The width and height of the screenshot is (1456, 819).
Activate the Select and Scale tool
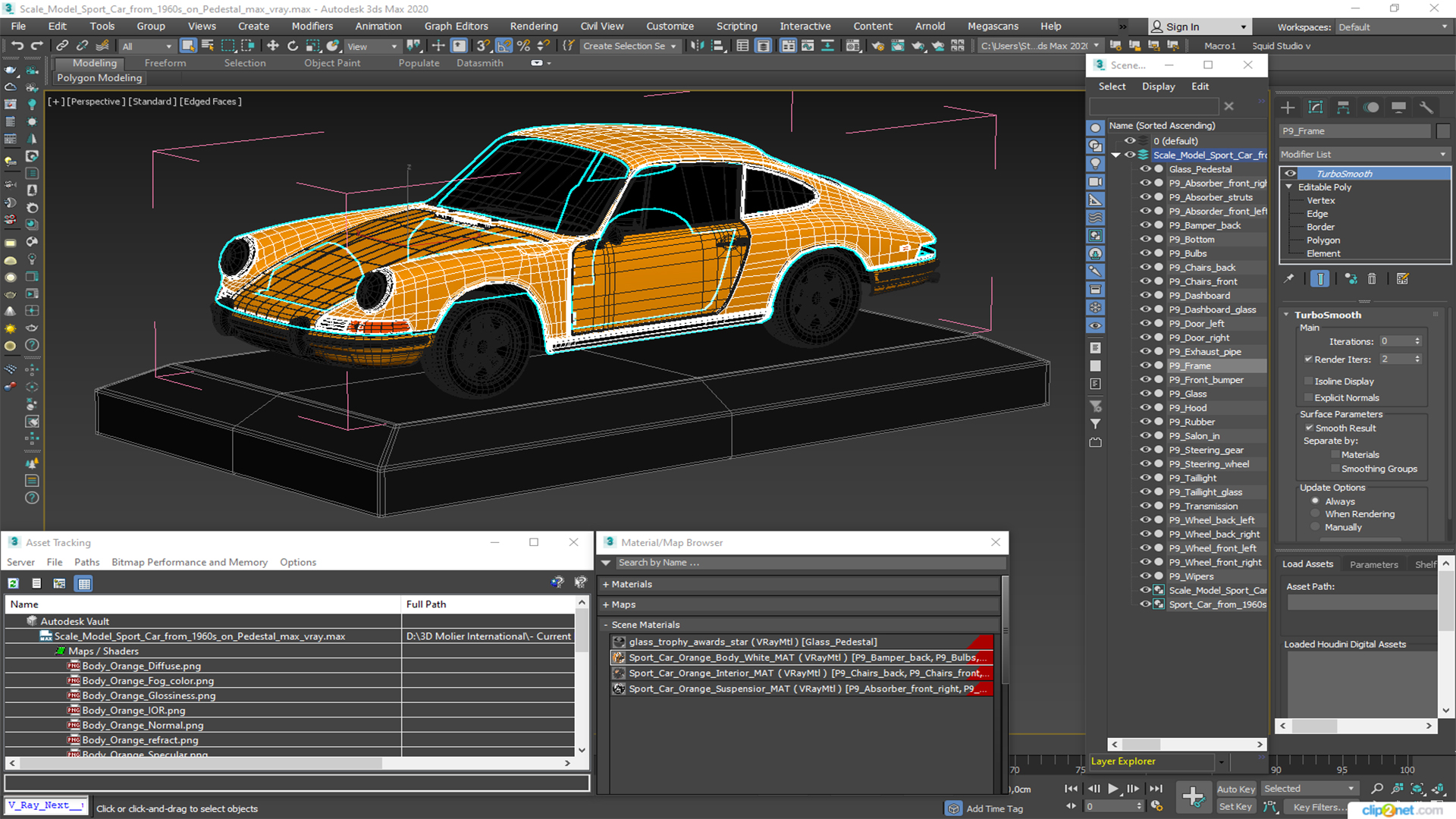tap(312, 46)
